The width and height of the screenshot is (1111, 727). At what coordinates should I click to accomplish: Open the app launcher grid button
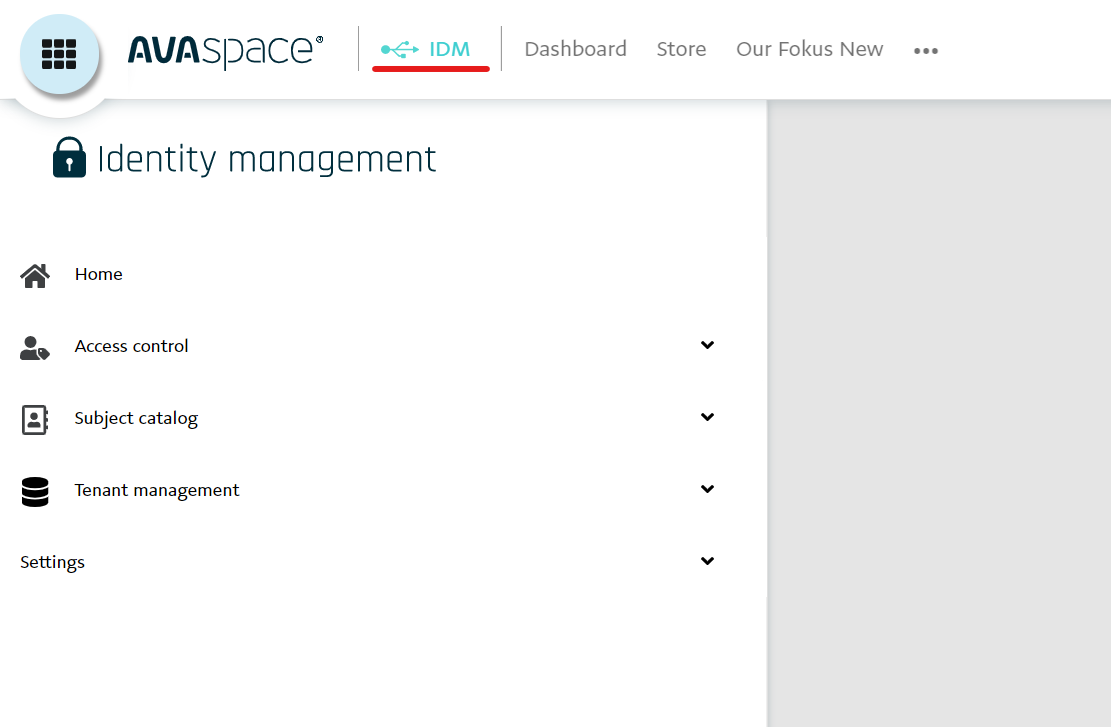[60, 55]
